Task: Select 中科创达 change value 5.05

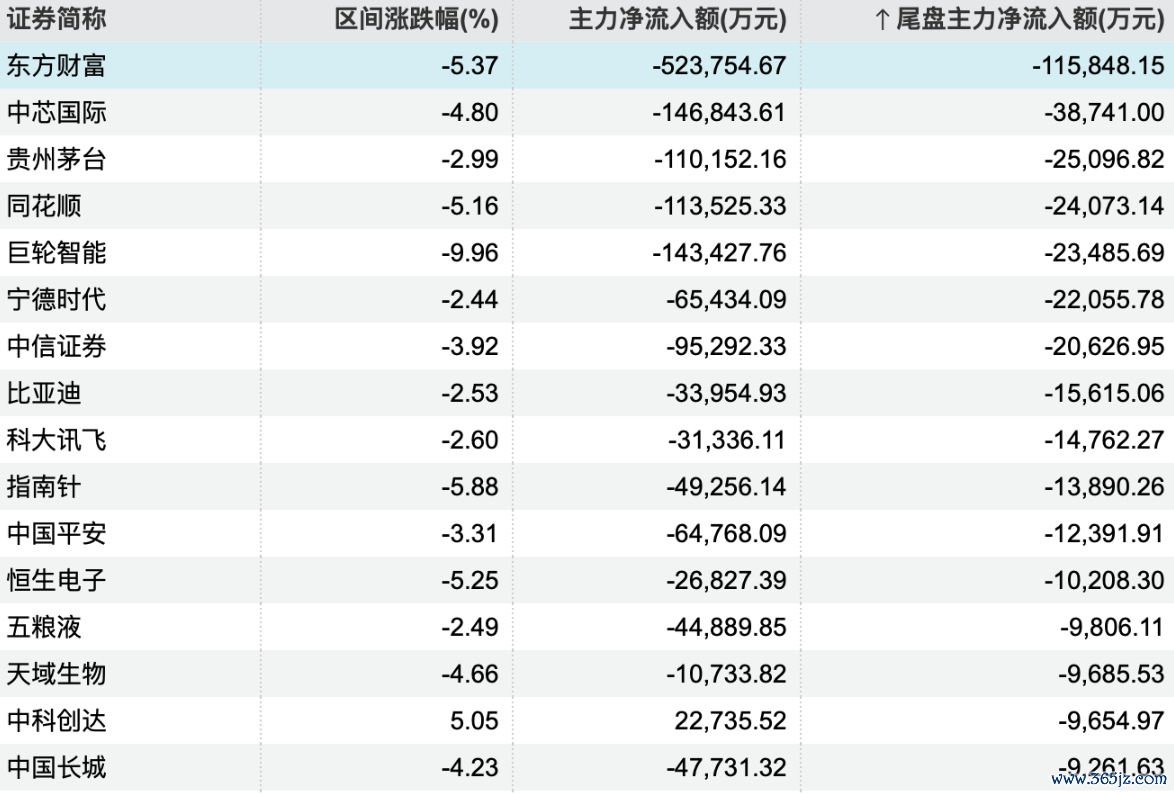Action: pos(474,721)
